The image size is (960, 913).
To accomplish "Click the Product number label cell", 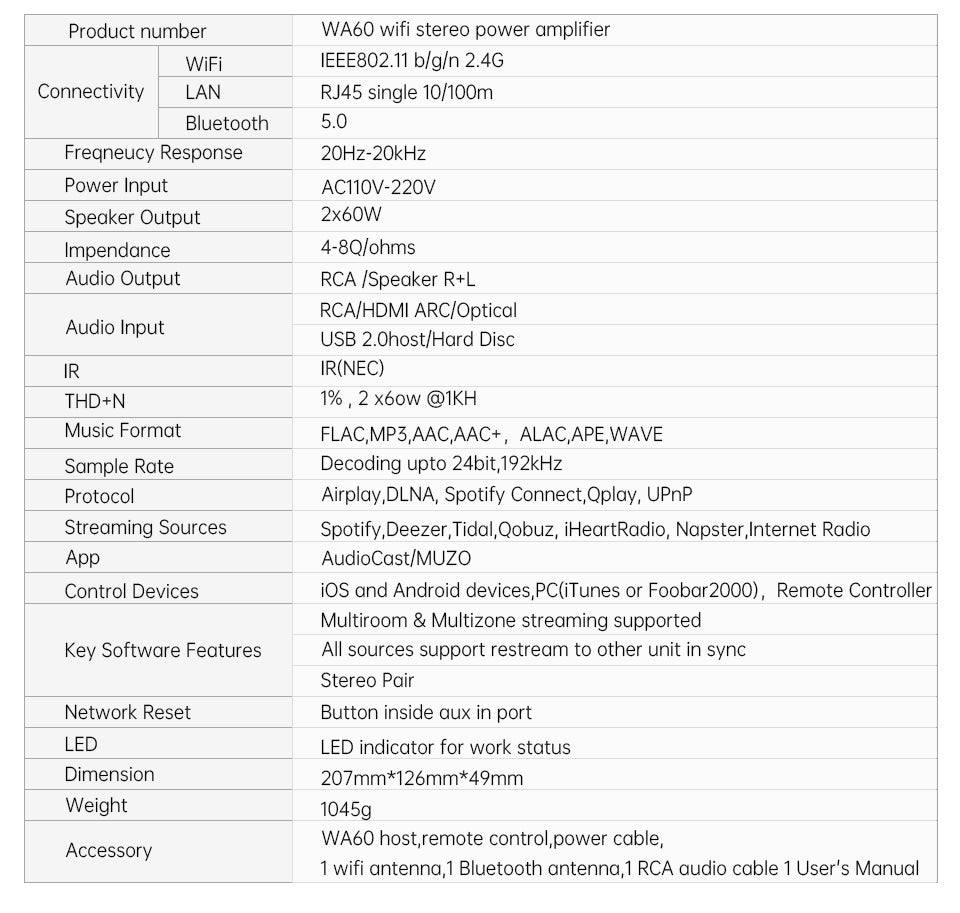I will [x=159, y=31].
